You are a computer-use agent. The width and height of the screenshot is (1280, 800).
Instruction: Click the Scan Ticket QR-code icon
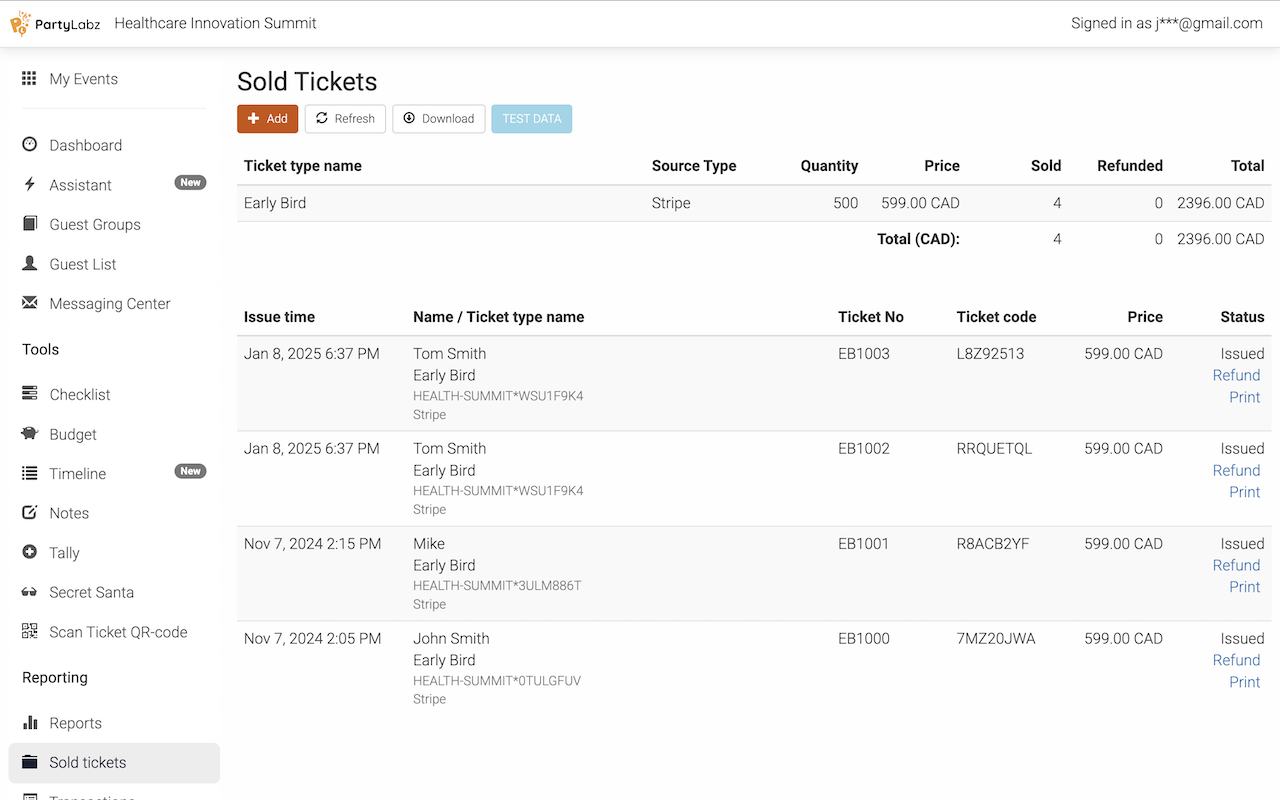click(30, 632)
